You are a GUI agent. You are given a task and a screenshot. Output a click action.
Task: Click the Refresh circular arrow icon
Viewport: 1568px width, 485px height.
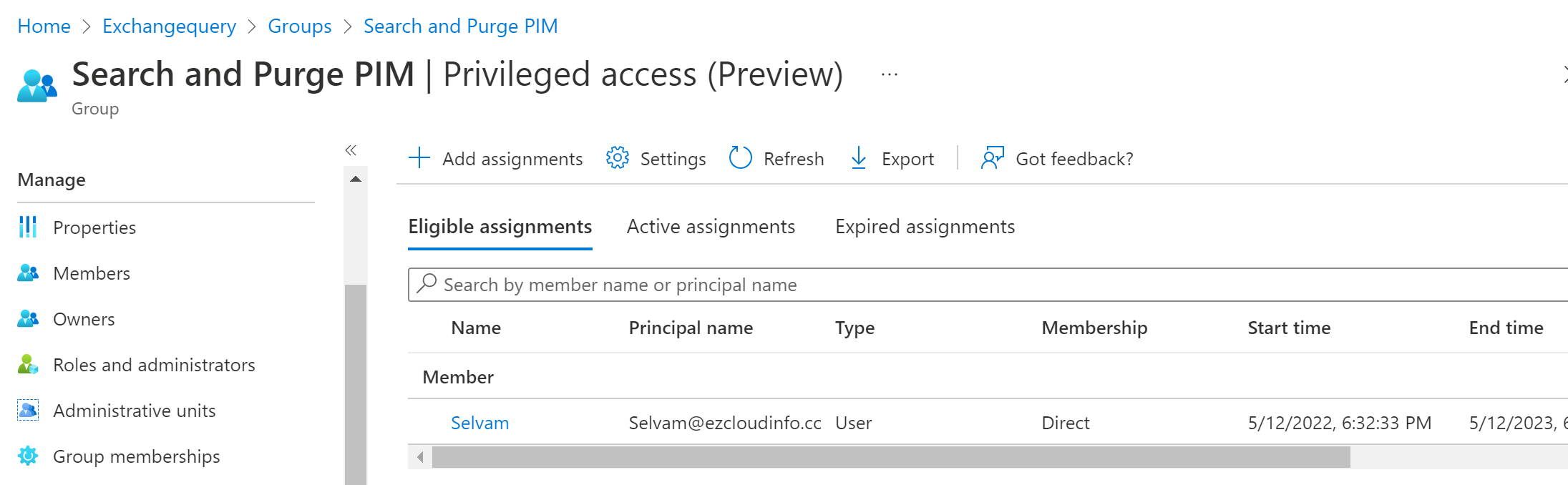(740, 158)
